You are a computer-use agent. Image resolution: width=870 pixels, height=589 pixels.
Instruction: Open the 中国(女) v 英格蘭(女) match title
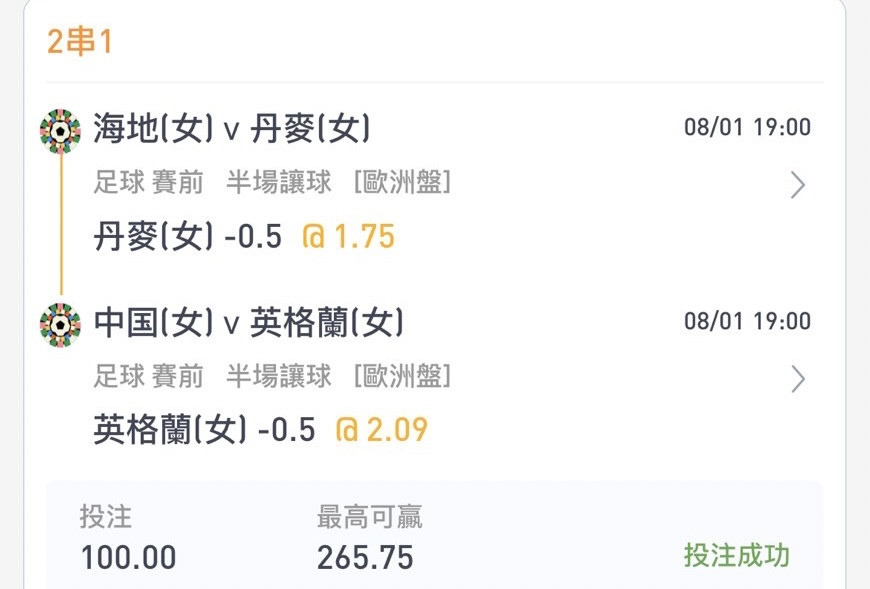[248, 323]
